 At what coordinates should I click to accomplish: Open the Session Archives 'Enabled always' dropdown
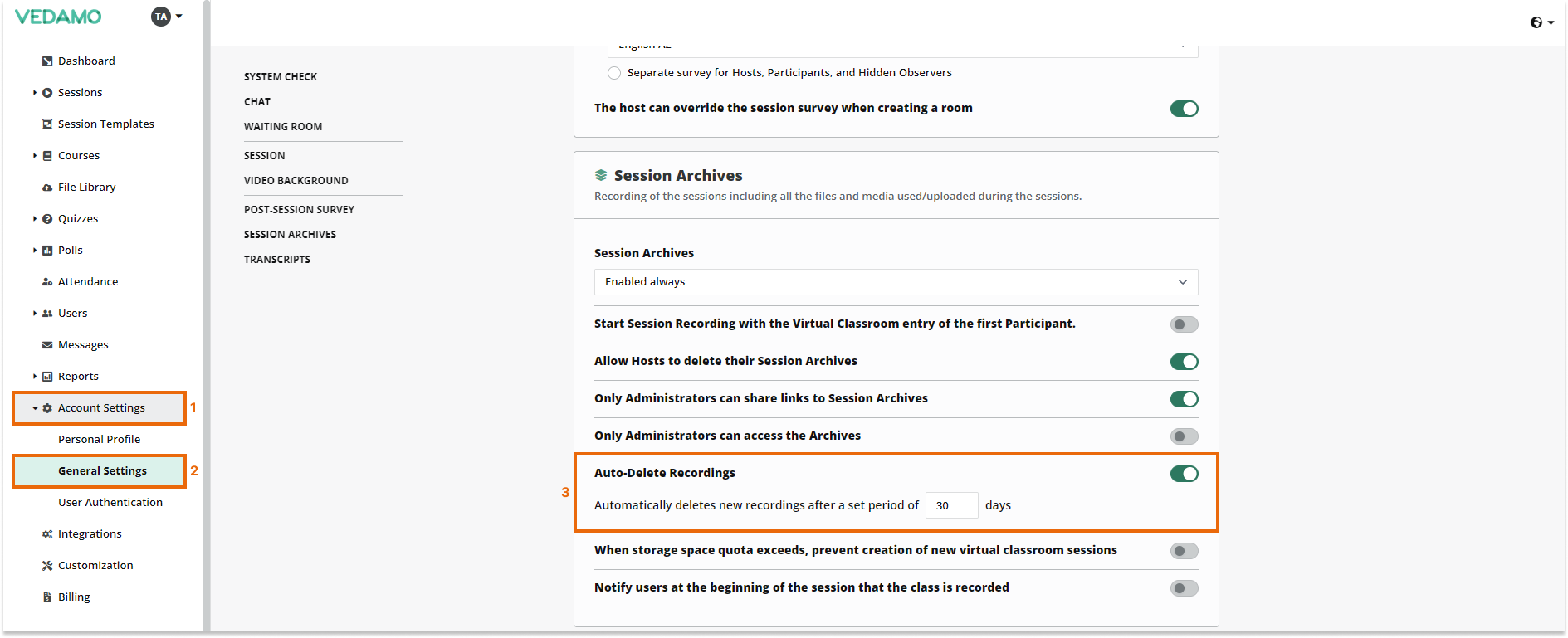point(896,282)
